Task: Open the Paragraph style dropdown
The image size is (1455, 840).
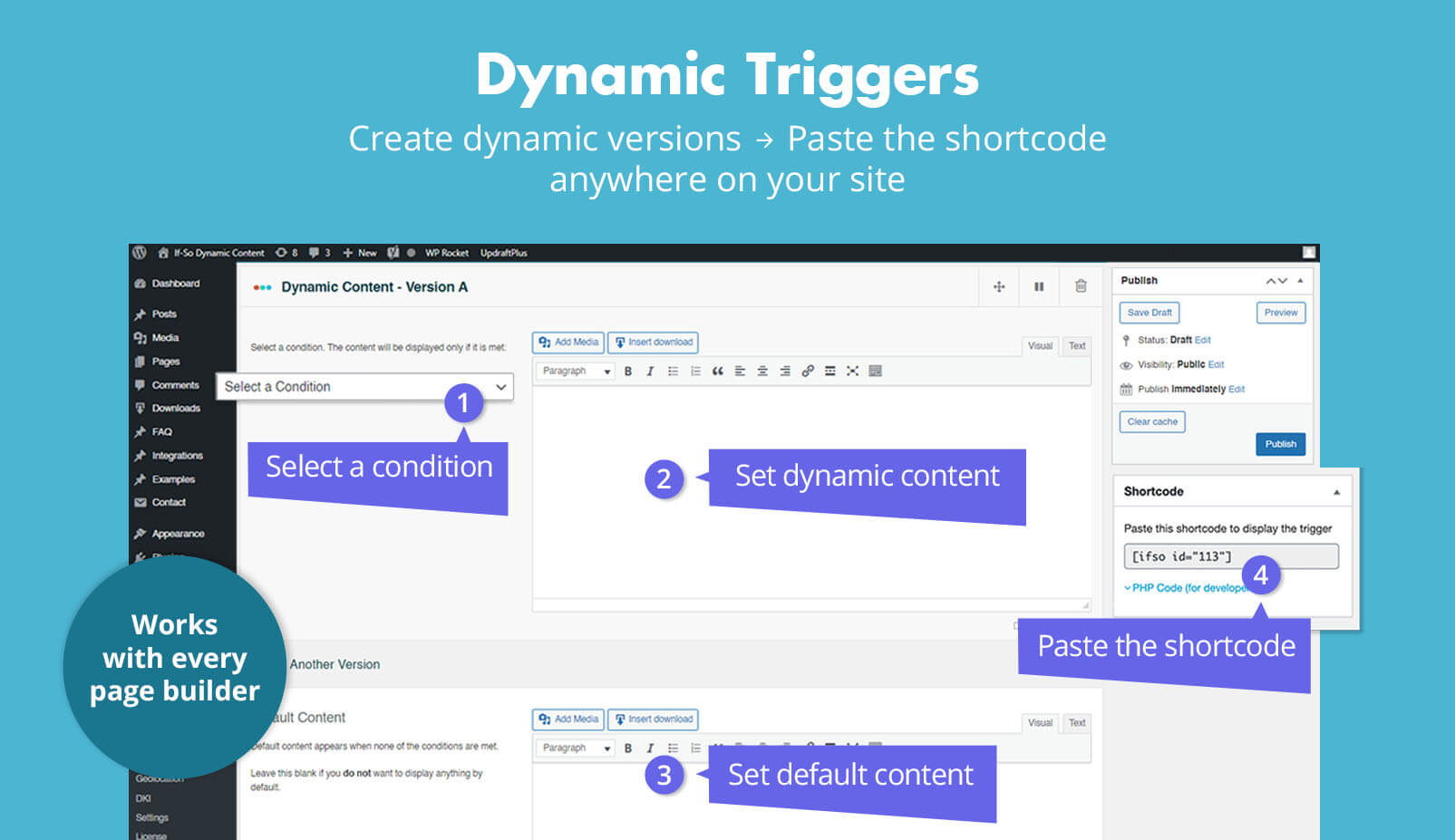Action: pyautogui.click(x=574, y=371)
